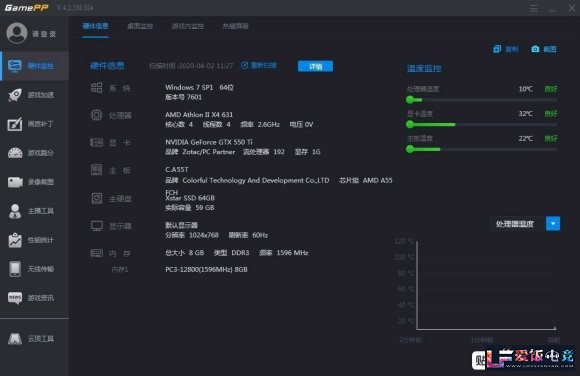Click the monitor display icon

pos(97,226)
